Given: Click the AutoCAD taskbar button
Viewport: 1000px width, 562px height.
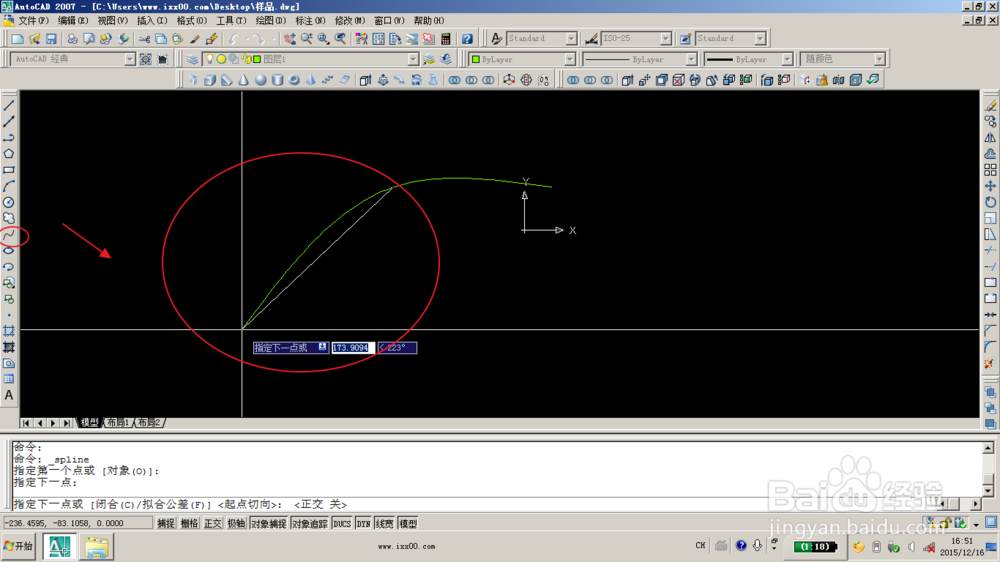Looking at the screenshot, I should click(x=59, y=547).
